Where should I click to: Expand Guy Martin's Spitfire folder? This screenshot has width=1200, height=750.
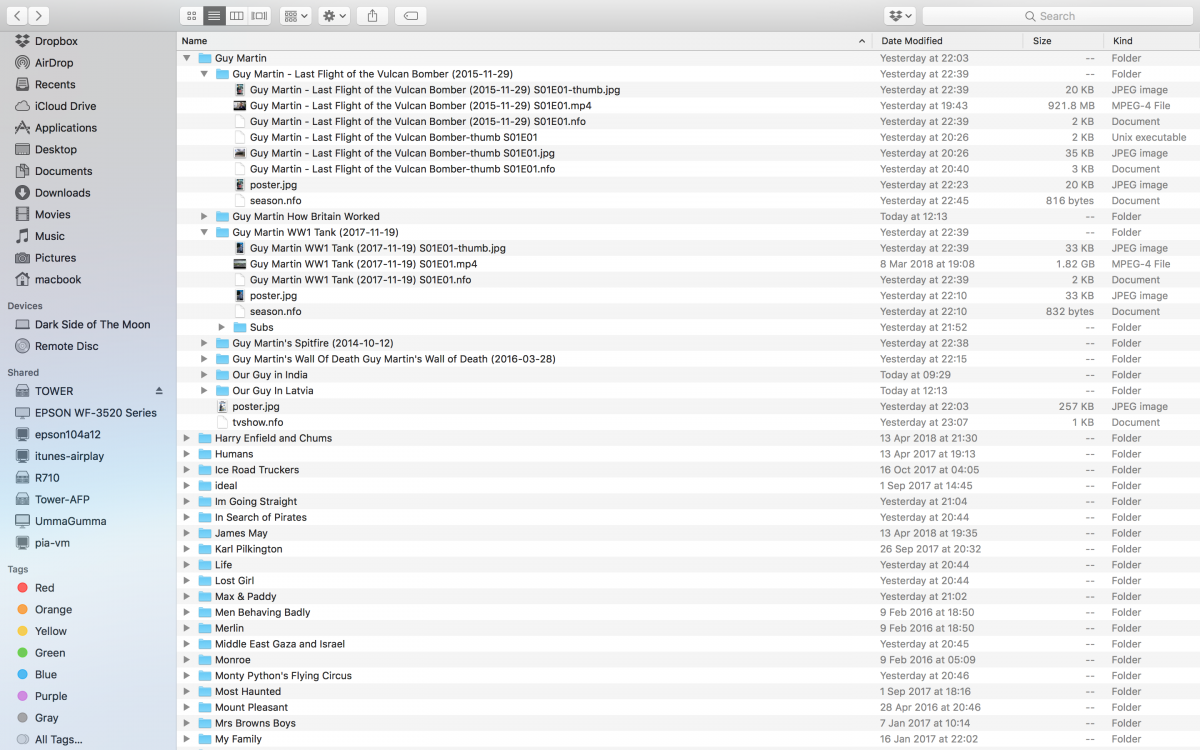[x=204, y=343]
